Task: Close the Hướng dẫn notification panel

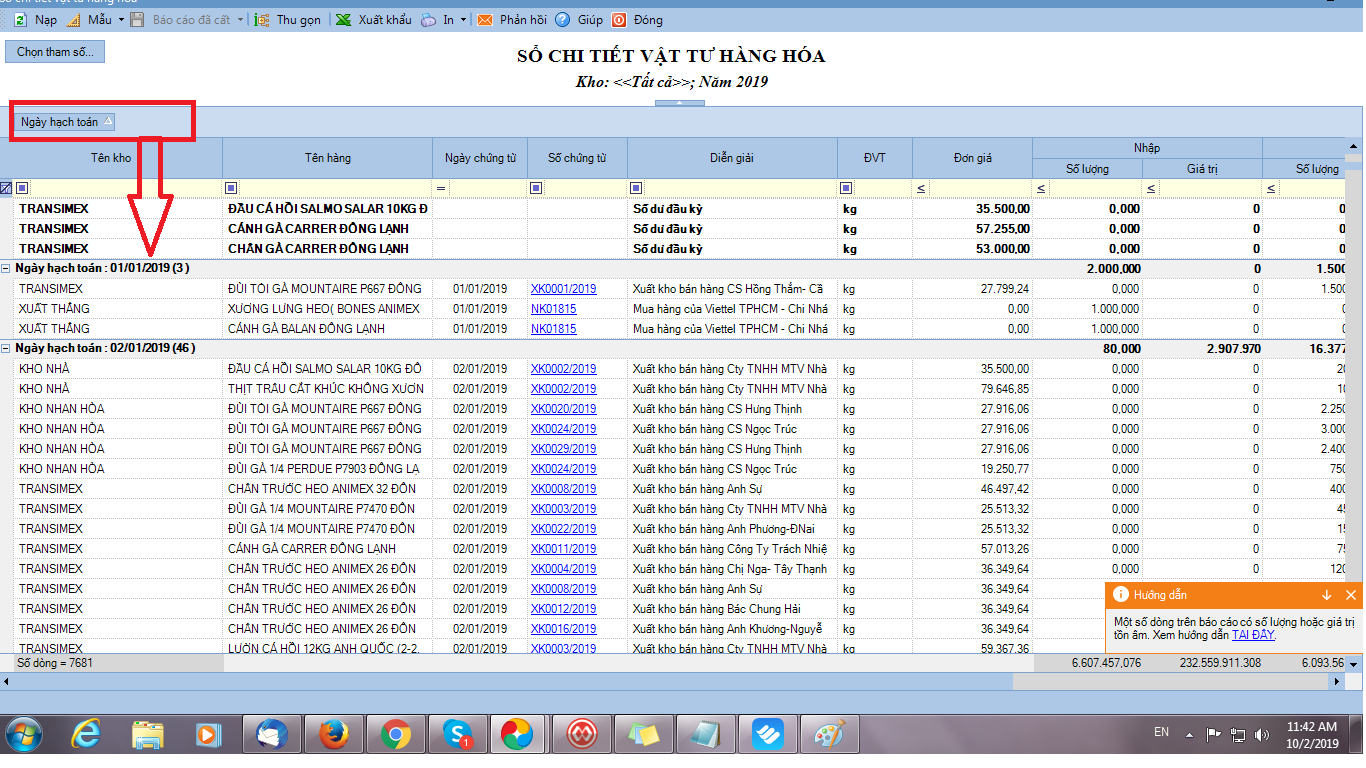Action: (1351, 595)
